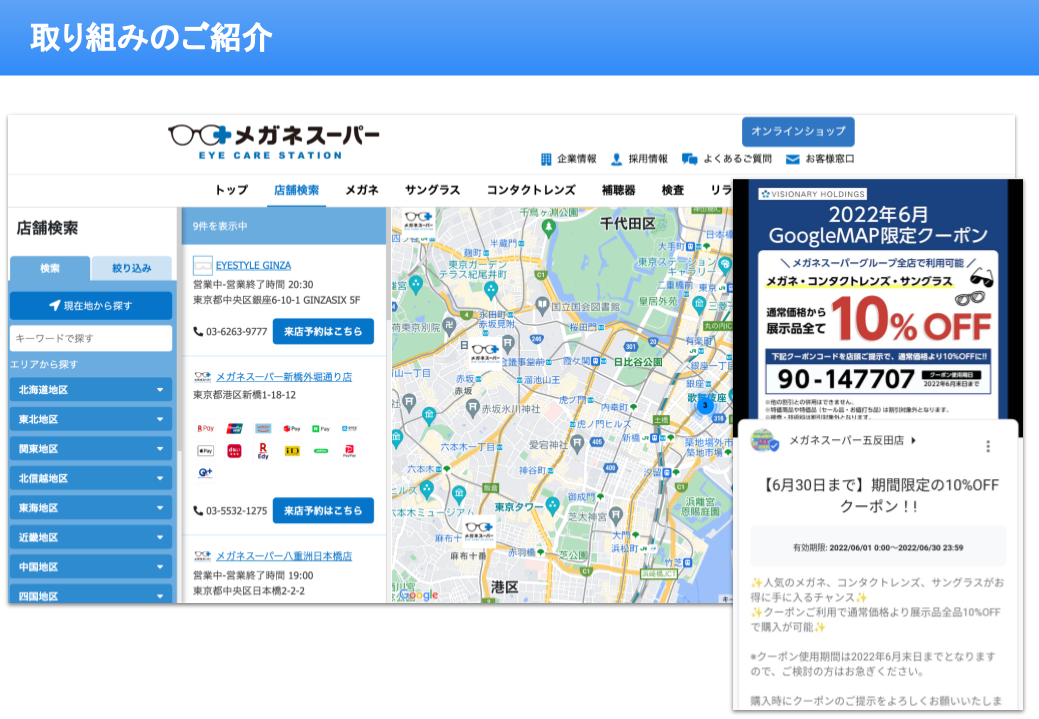1039x719 pixels.
Task: Click the Rakuten Edy payment icon
Action: (x=263, y=451)
